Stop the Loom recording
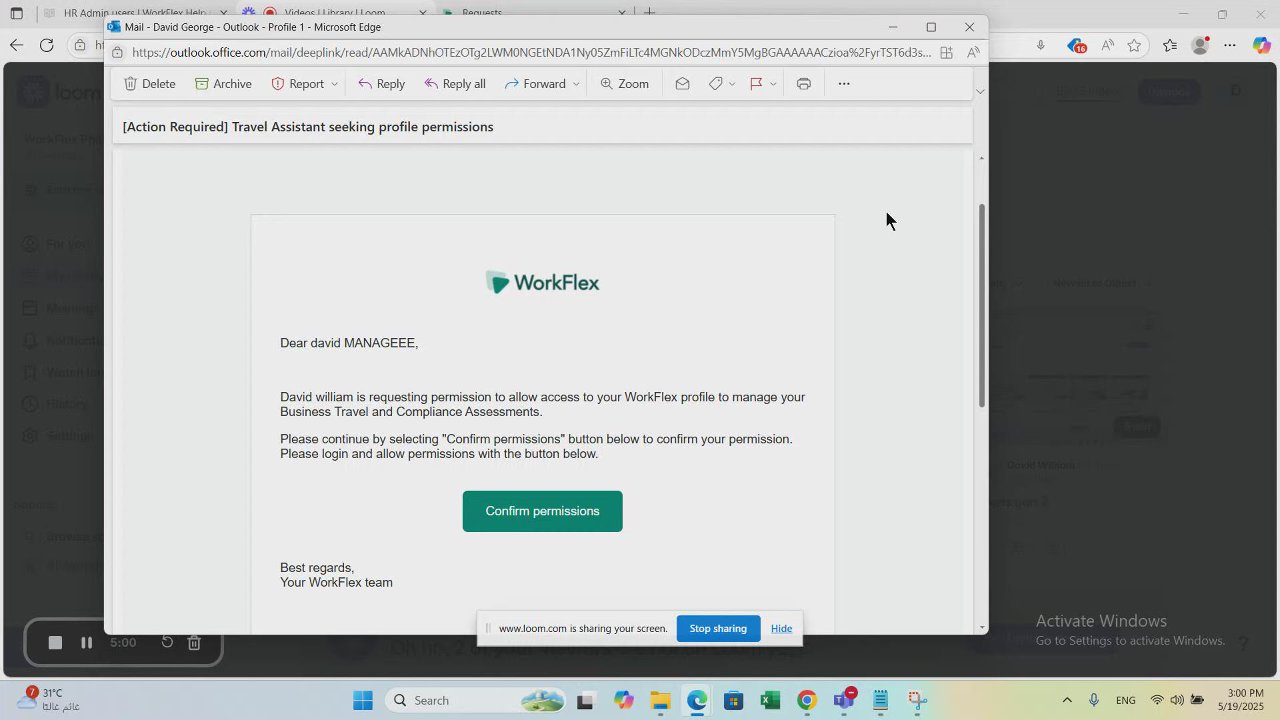This screenshot has height=720, width=1280. point(55,643)
